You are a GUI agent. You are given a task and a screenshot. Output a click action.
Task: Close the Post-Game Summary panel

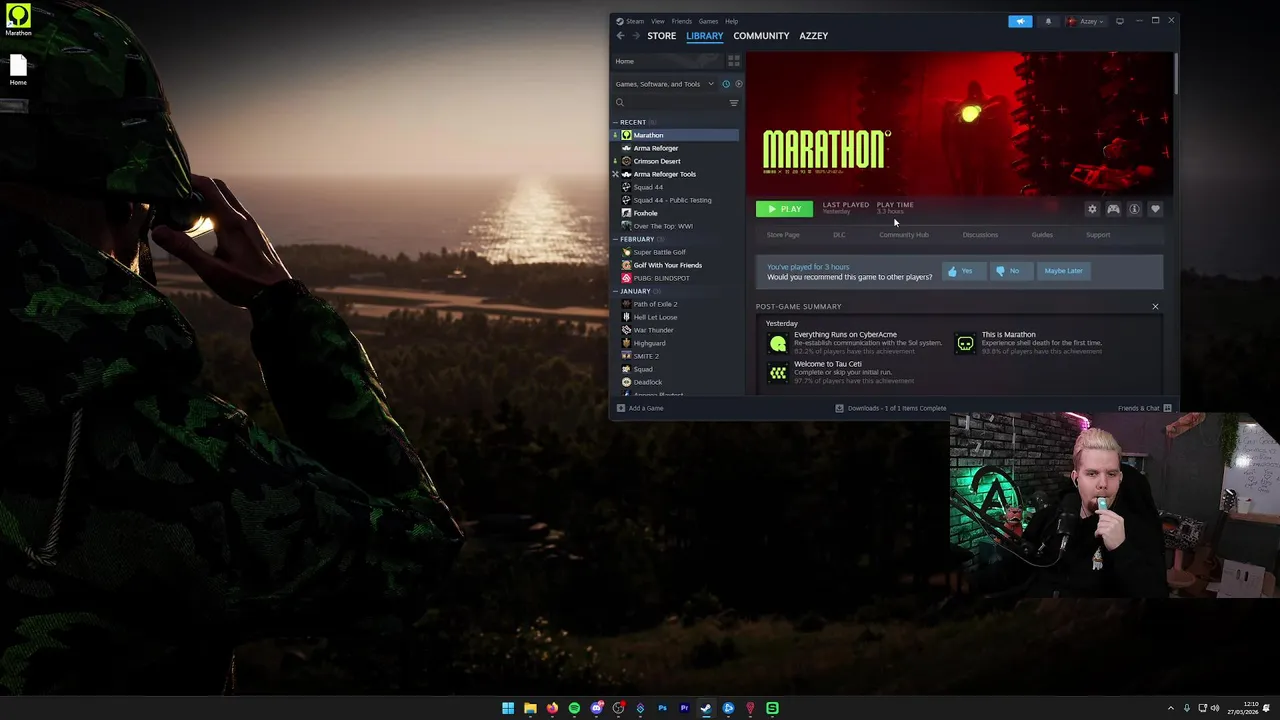[1155, 306]
